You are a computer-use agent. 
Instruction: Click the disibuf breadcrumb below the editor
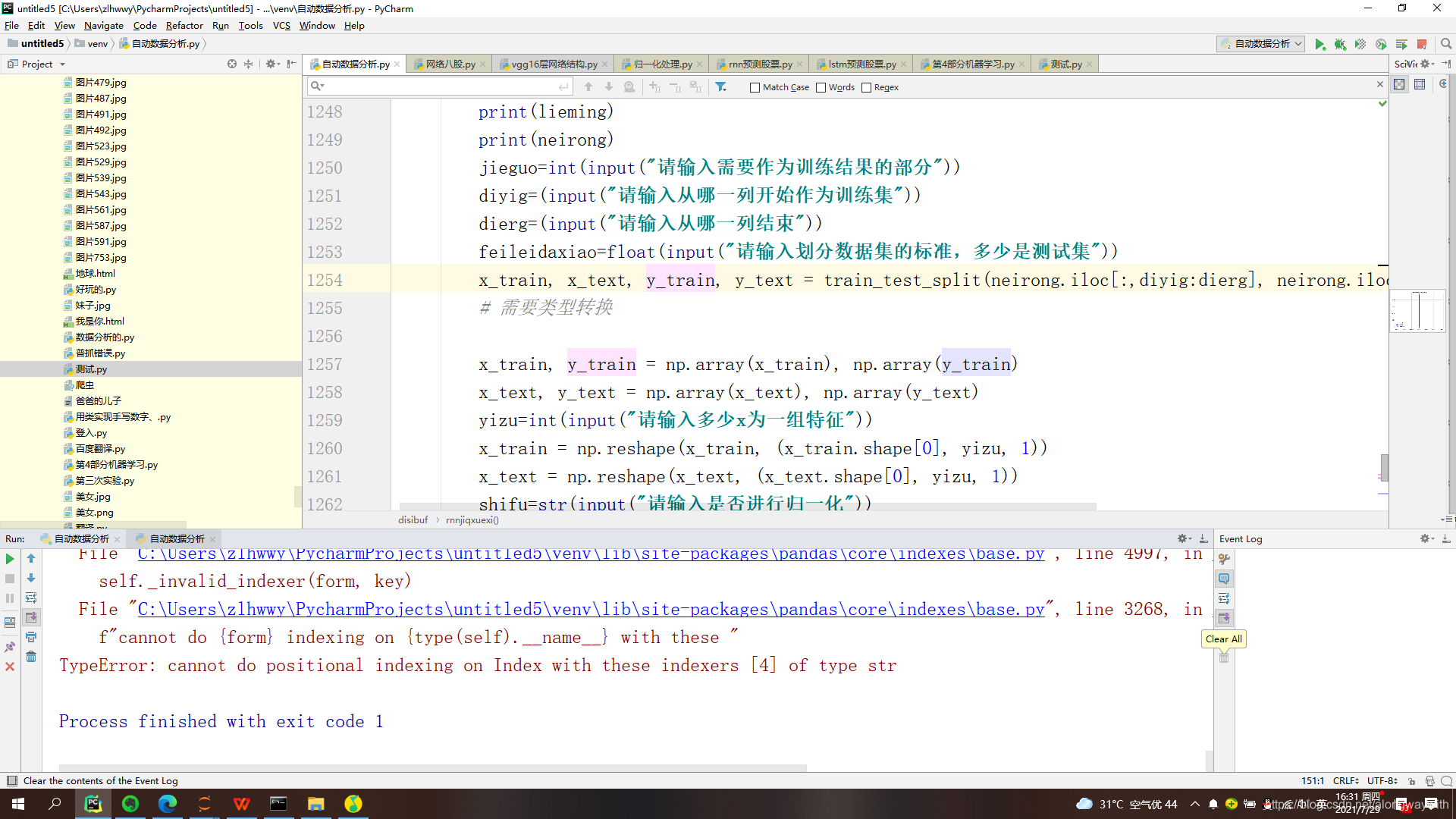(x=413, y=519)
